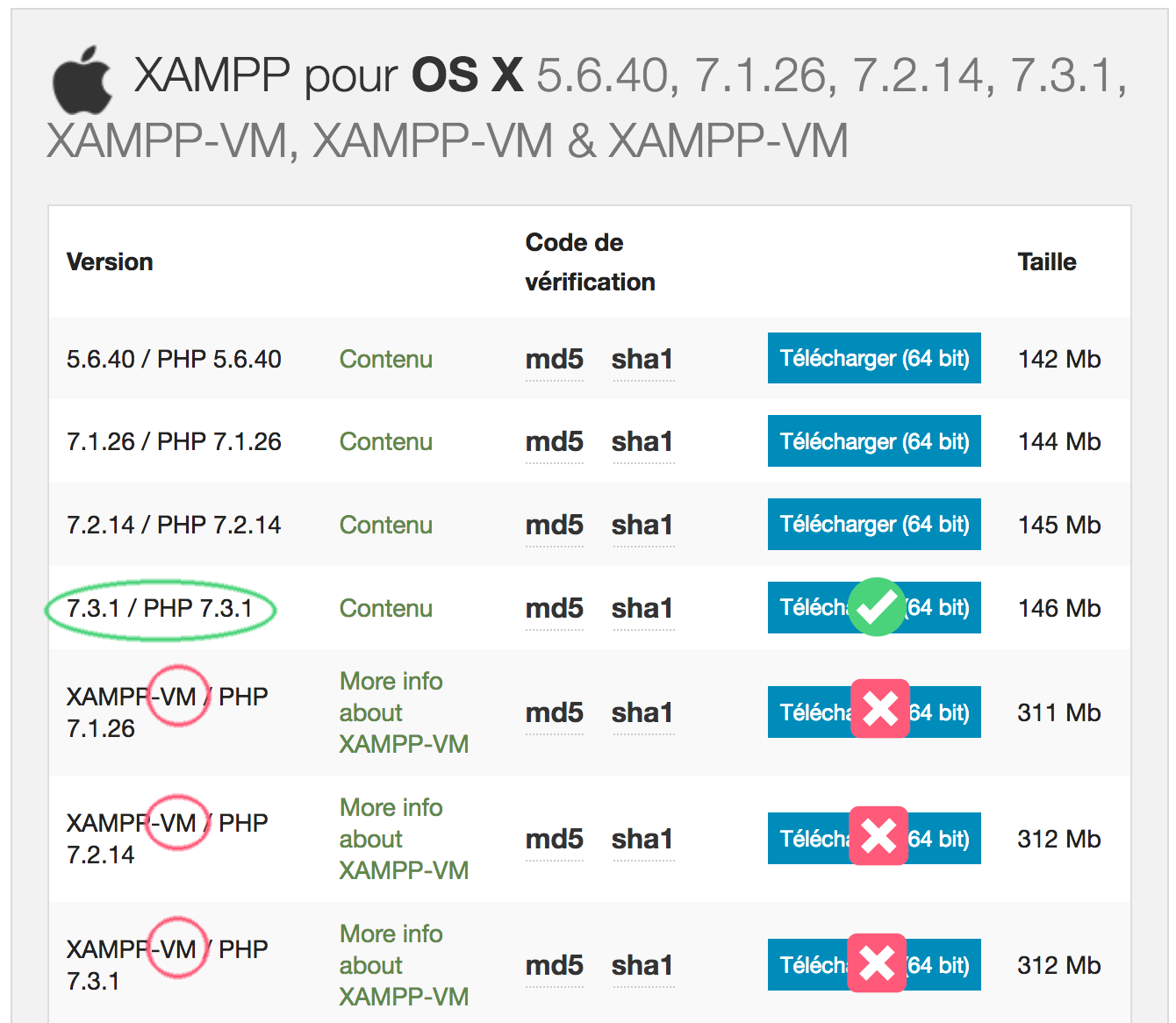Image resolution: width=1176 pixels, height=1023 pixels.
Task: Show sha1 checksum for XAMPP-VM PHP 7.2.14
Action: click(642, 840)
